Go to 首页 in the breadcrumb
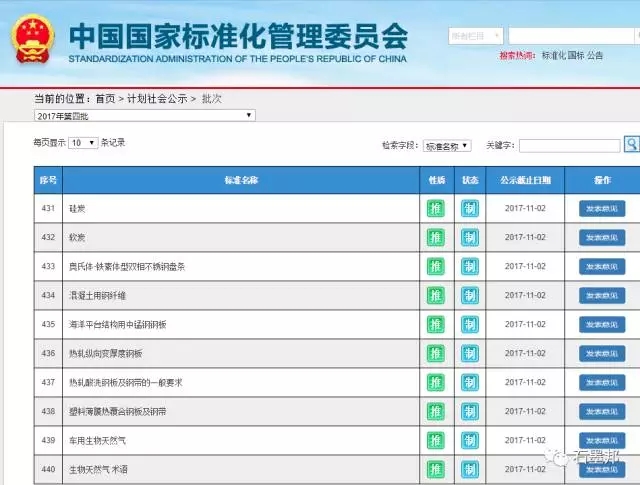 [x=105, y=99]
